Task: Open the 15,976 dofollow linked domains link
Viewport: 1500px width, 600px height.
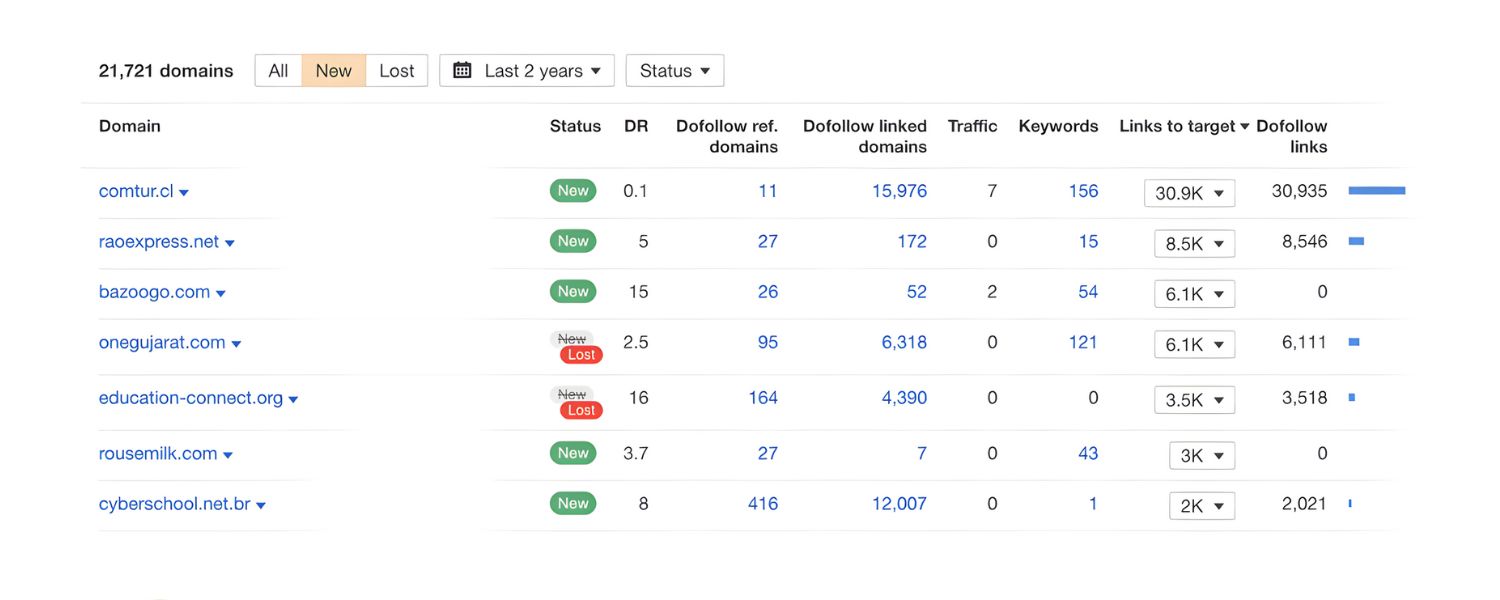Action: tap(899, 190)
